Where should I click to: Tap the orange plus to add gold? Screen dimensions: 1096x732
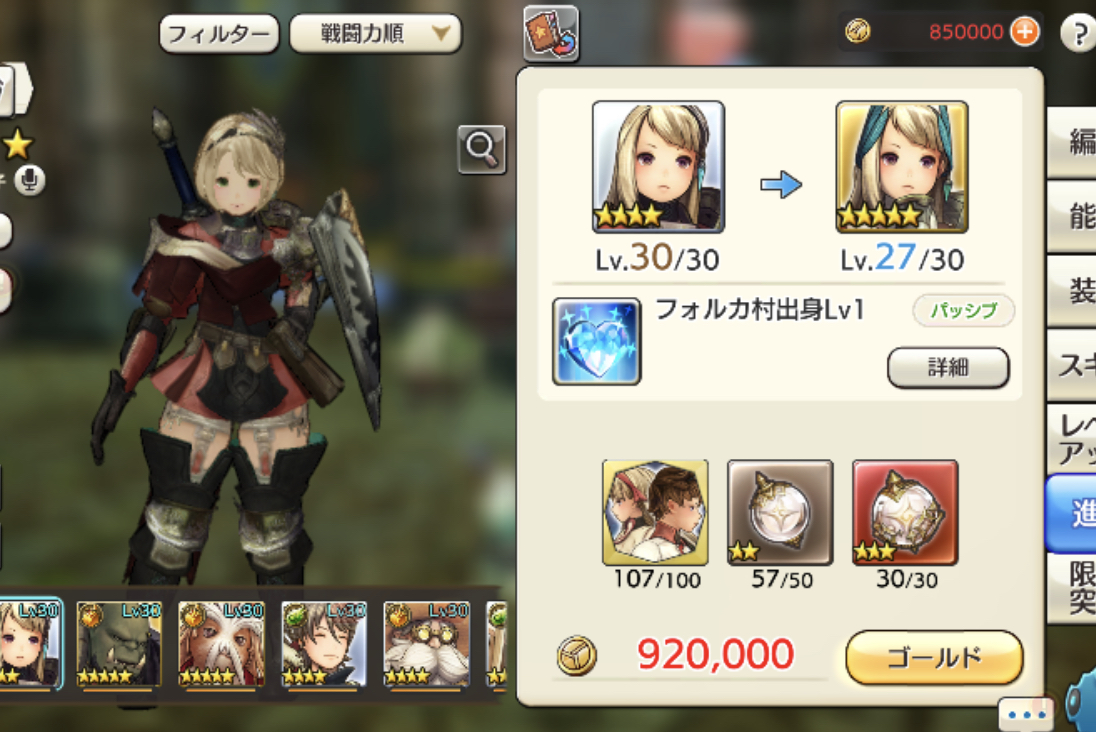point(1025,31)
